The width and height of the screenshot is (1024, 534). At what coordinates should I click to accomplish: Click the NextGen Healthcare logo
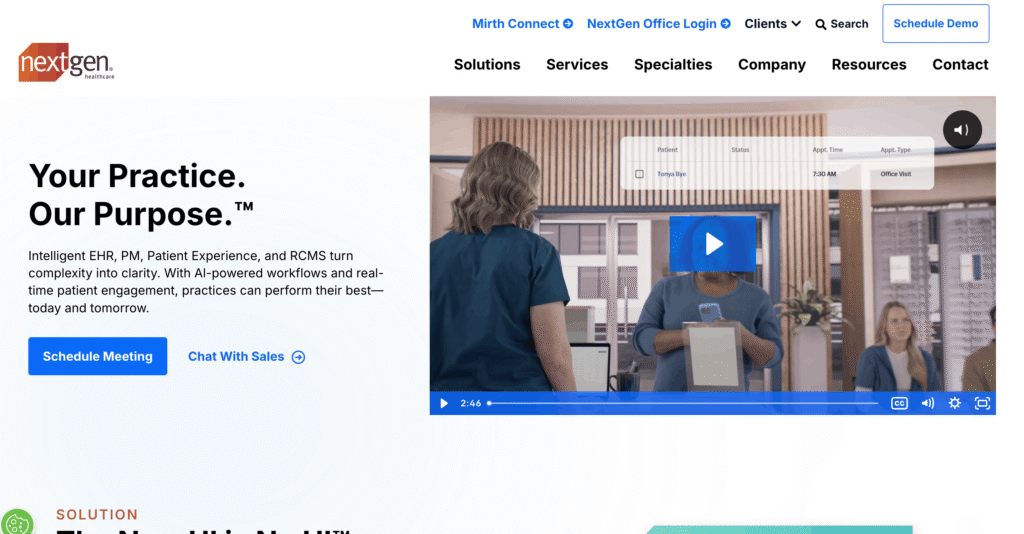click(x=66, y=63)
